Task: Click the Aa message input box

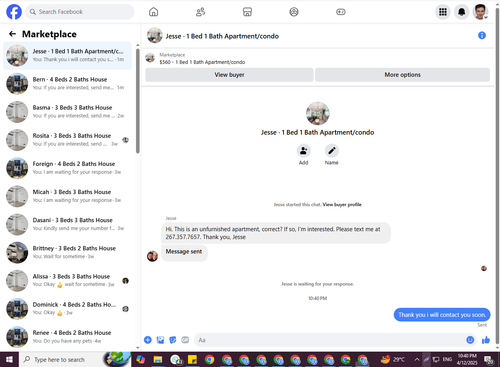Action: [x=330, y=340]
